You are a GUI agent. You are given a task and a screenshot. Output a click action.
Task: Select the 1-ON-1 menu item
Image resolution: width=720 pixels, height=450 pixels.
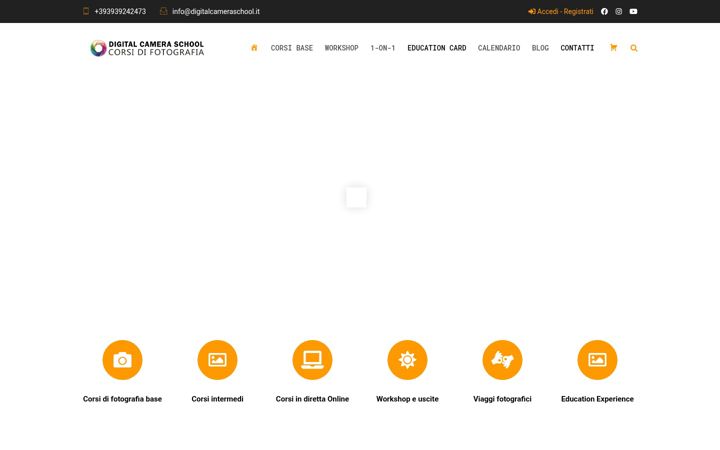382,48
